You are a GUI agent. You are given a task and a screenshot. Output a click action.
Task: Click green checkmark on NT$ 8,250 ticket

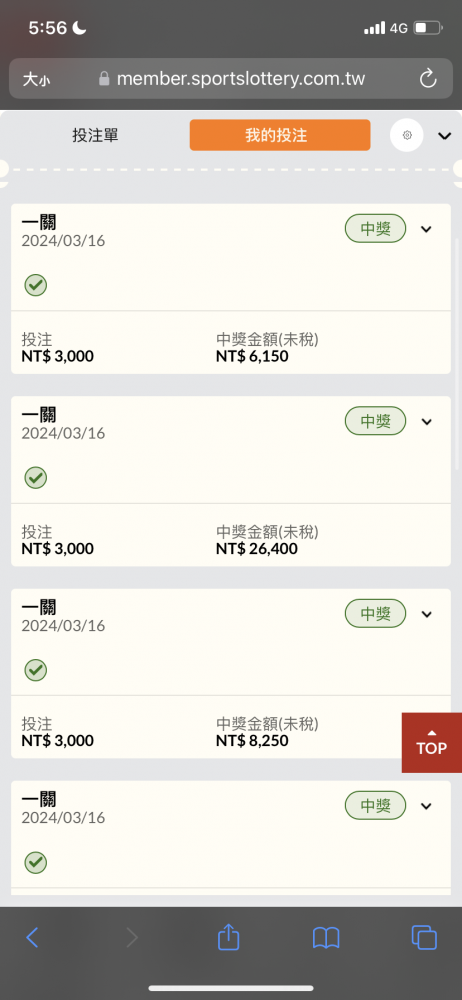coord(36,670)
